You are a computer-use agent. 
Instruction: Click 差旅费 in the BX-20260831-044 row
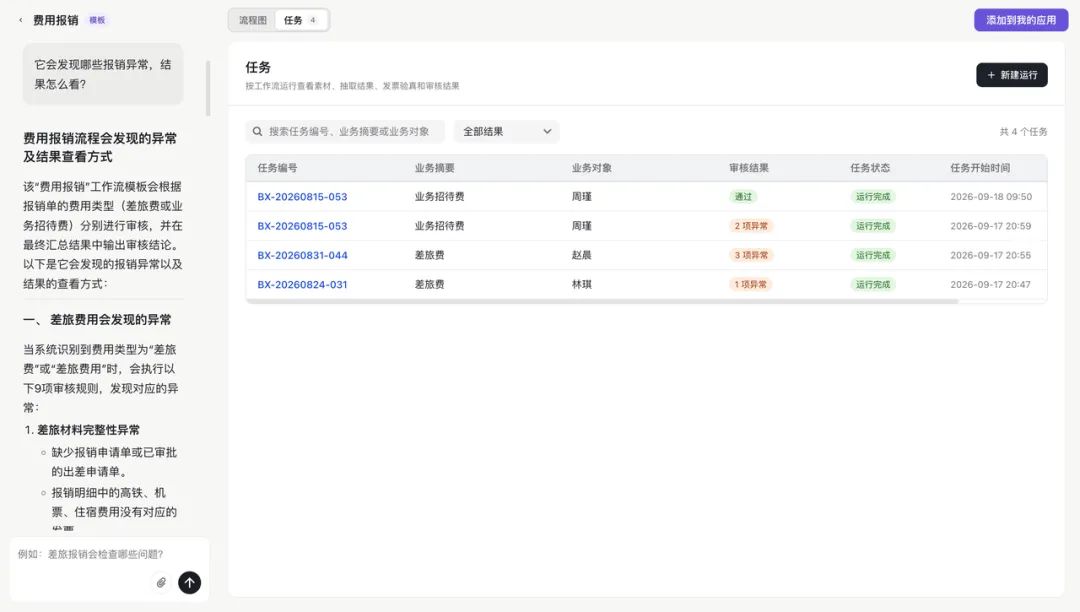point(429,255)
